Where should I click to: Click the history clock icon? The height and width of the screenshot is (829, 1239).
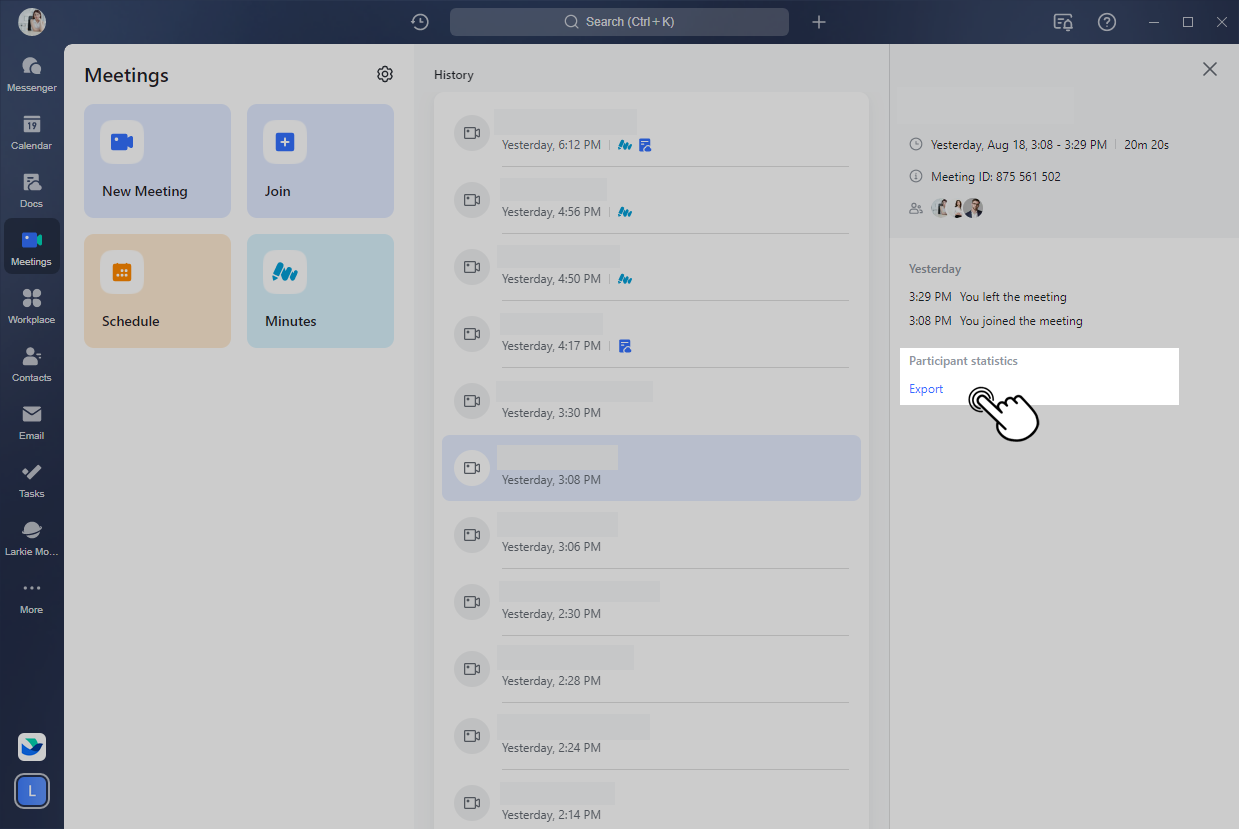click(x=420, y=22)
